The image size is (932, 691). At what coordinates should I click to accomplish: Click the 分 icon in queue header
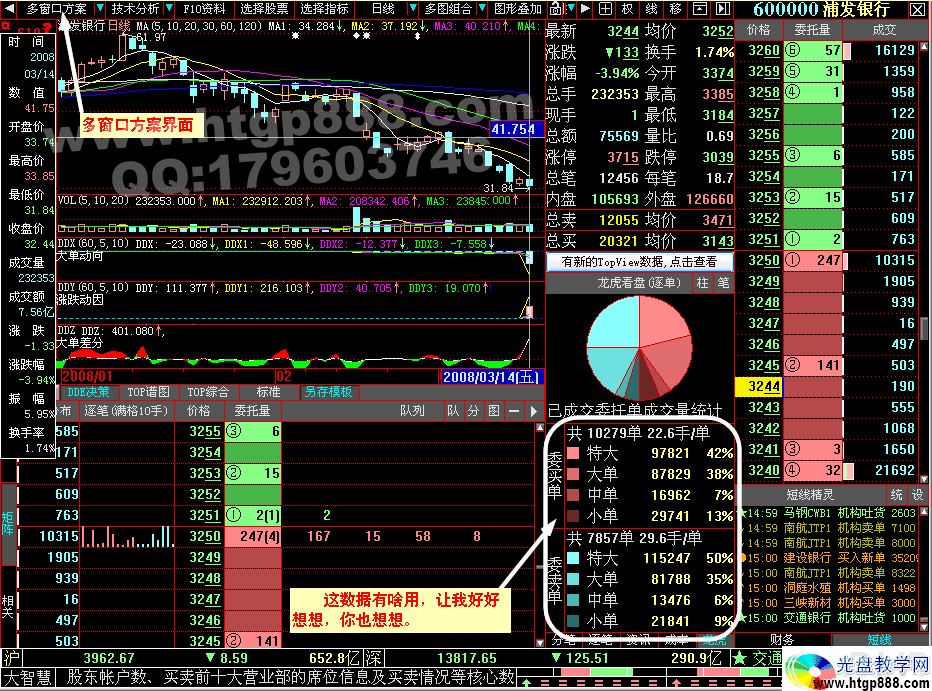[x=473, y=411]
